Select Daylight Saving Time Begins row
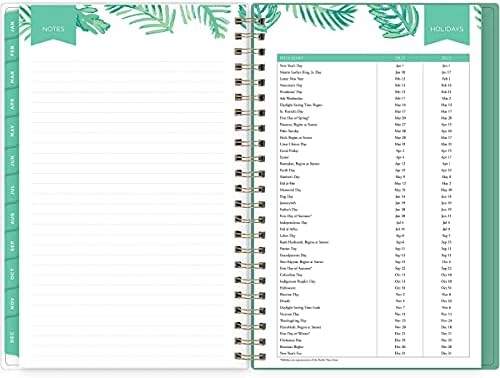 point(373,105)
